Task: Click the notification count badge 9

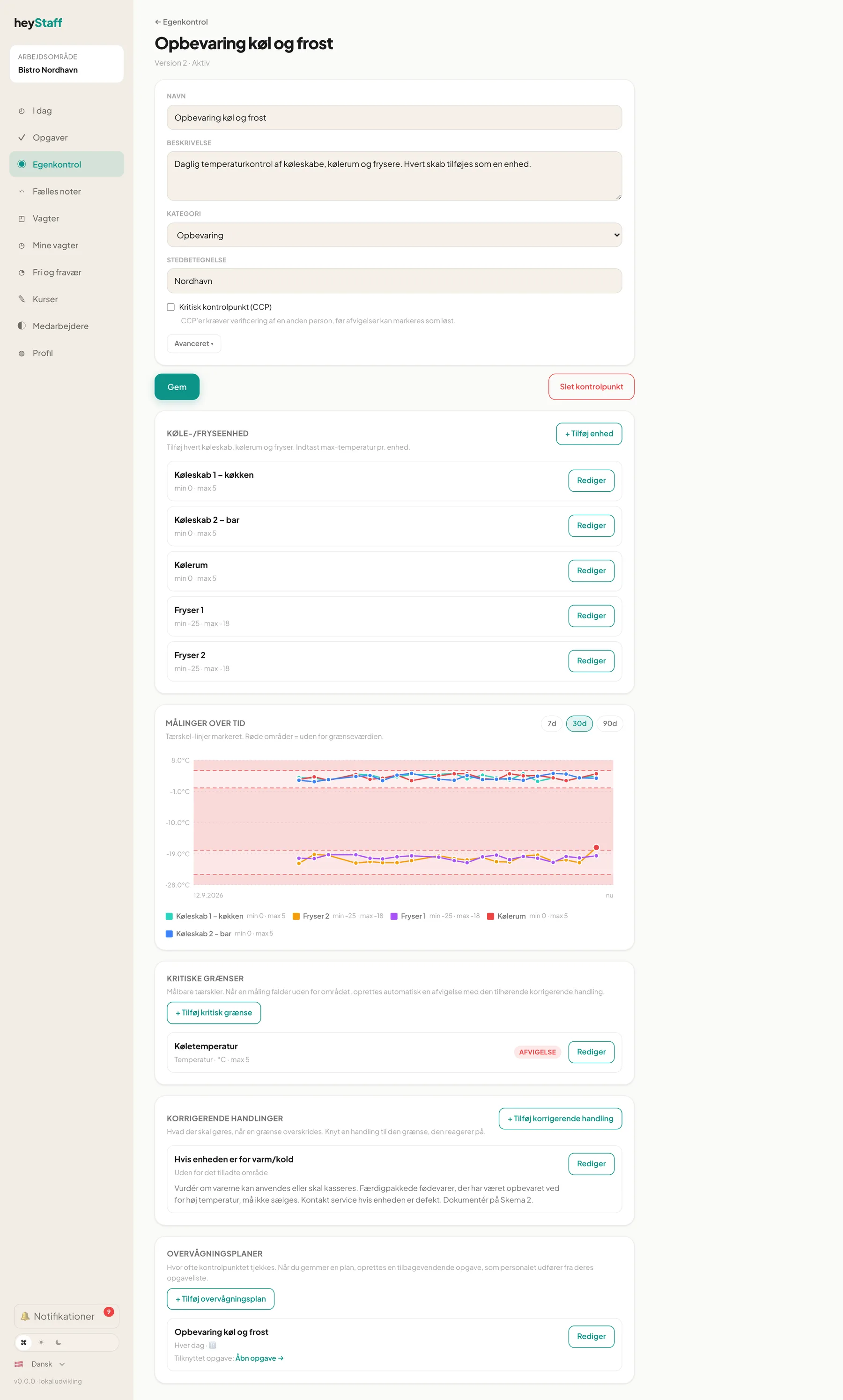Action: tap(109, 1311)
